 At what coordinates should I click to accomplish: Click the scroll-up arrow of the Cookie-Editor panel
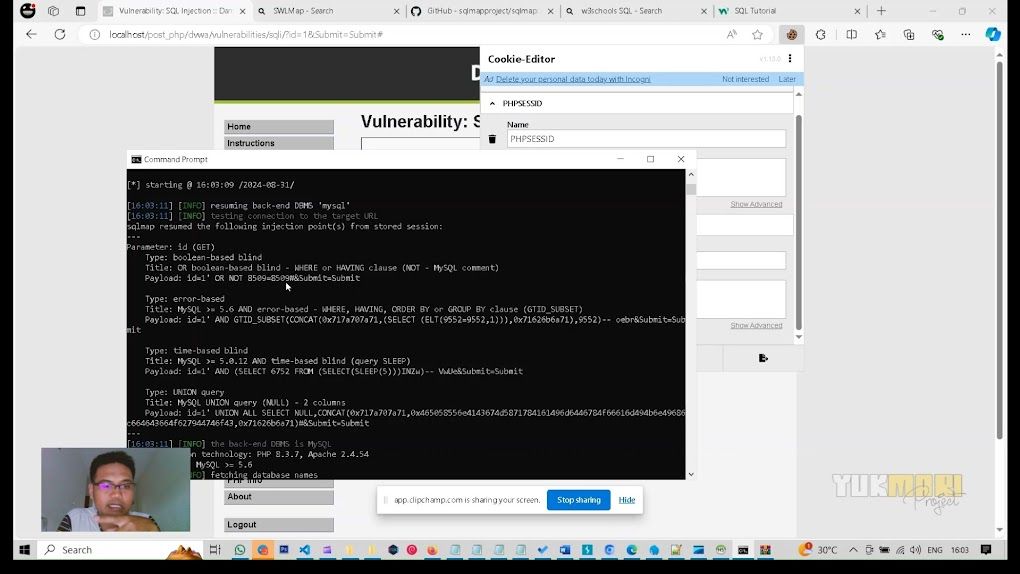[x=799, y=94]
